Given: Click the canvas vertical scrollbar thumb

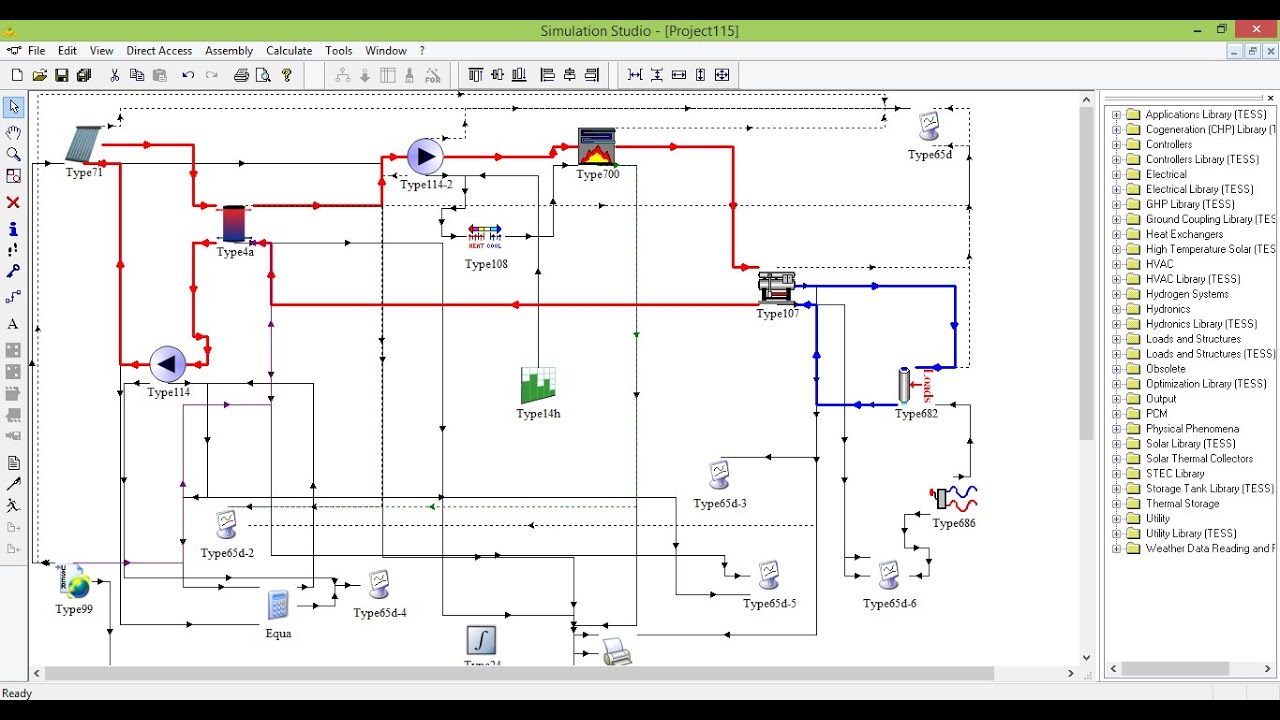Looking at the screenshot, I should [1087, 273].
